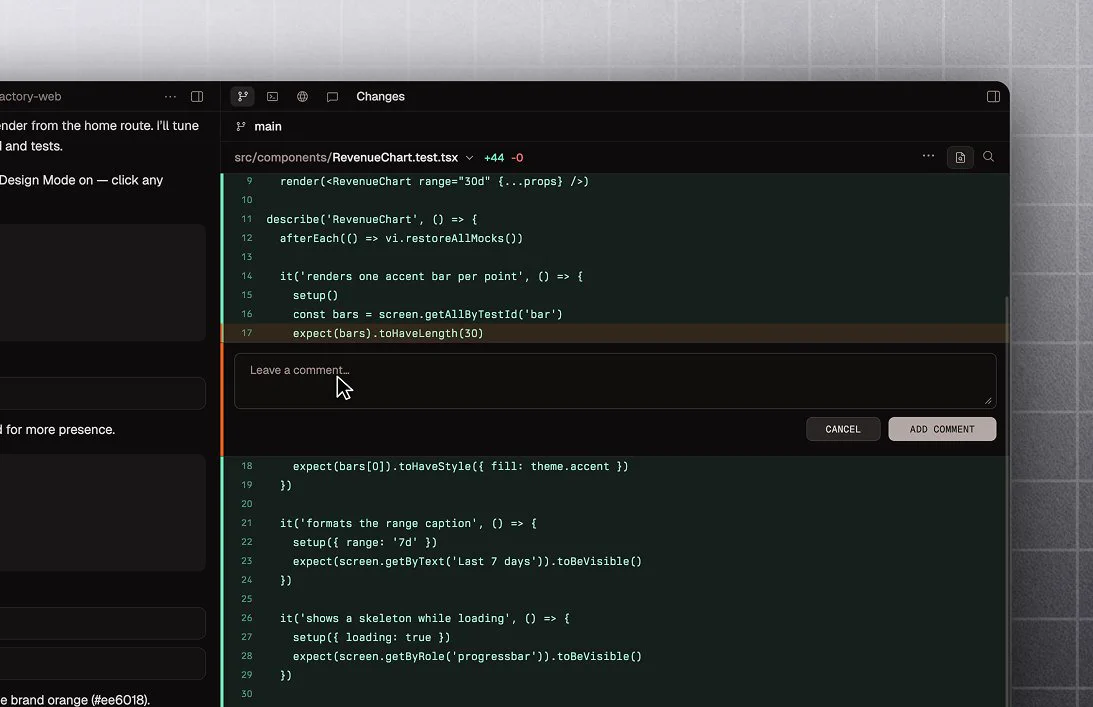Focus the Leave a comment text field

pyautogui.click(x=615, y=381)
